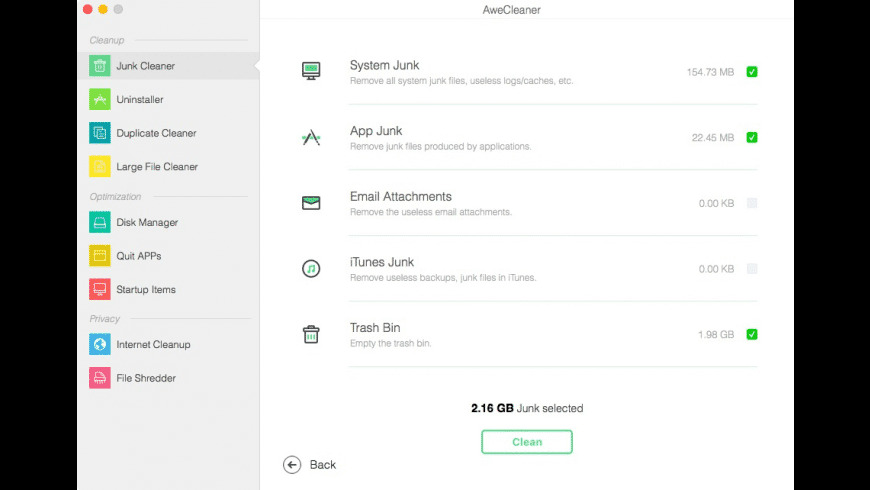Switch to Internet Cleanup menu item
This screenshot has width=870, height=490.
click(x=153, y=345)
